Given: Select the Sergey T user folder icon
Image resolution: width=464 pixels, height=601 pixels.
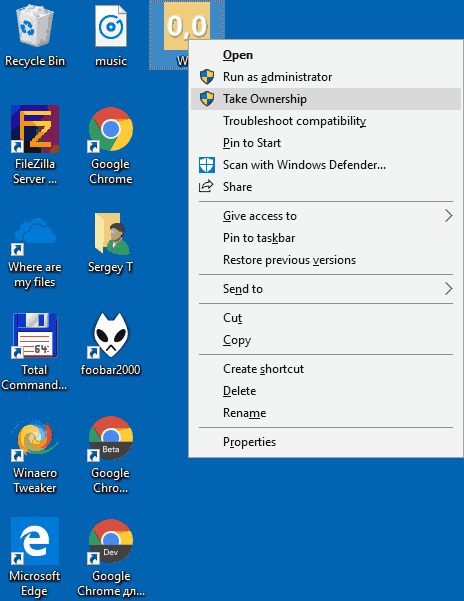Looking at the screenshot, I should click(x=111, y=234).
